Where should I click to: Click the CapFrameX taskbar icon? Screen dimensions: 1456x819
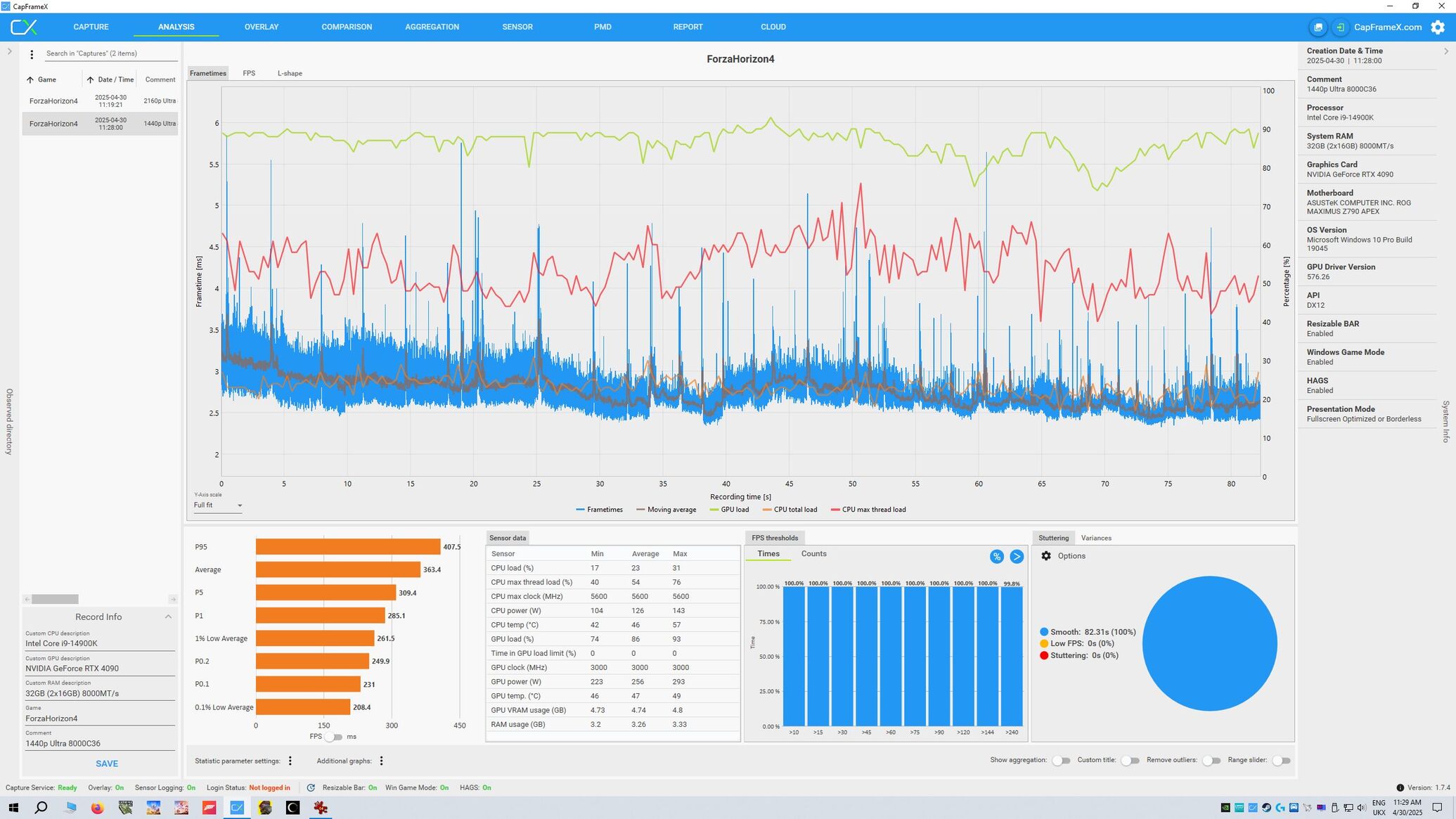click(237, 808)
